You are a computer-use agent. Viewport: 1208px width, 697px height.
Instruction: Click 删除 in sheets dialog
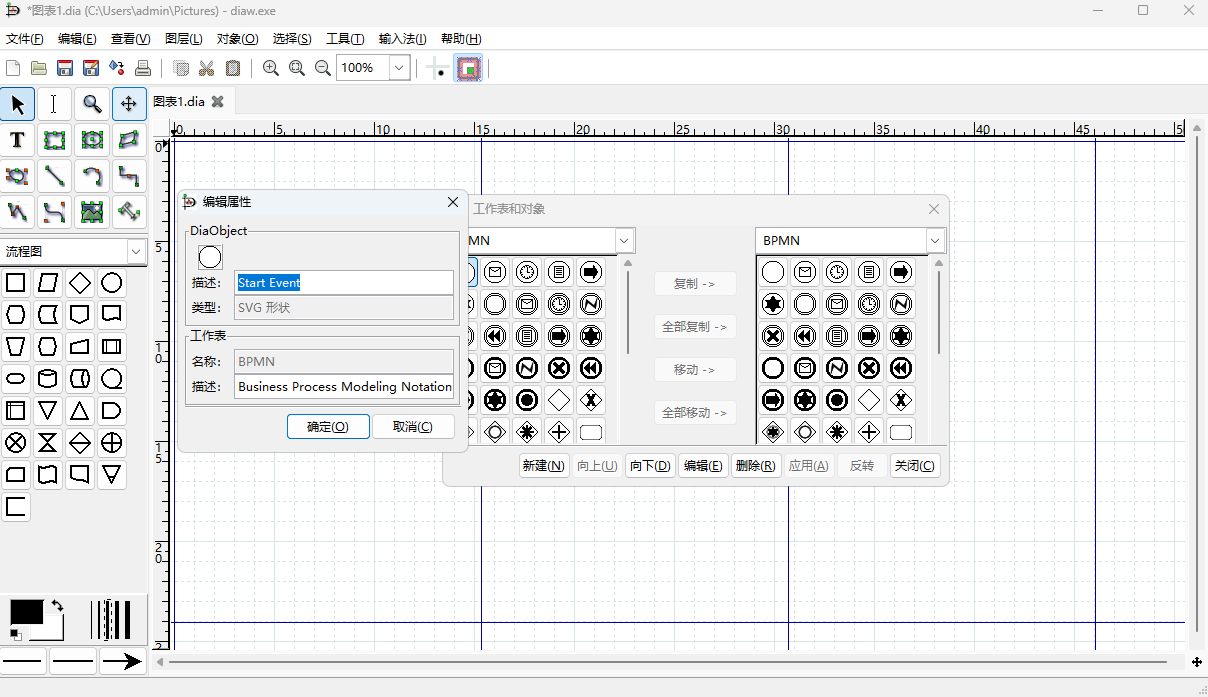coord(755,466)
